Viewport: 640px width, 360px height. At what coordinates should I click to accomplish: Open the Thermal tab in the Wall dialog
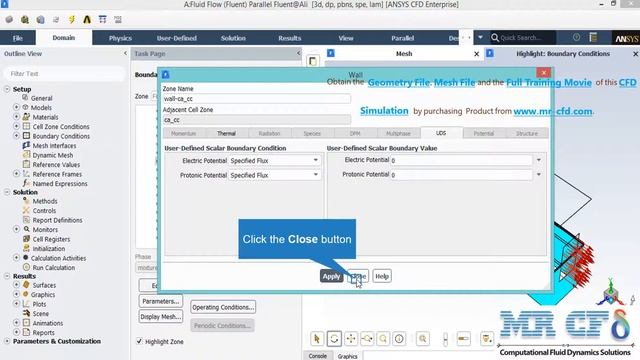click(227, 133)
